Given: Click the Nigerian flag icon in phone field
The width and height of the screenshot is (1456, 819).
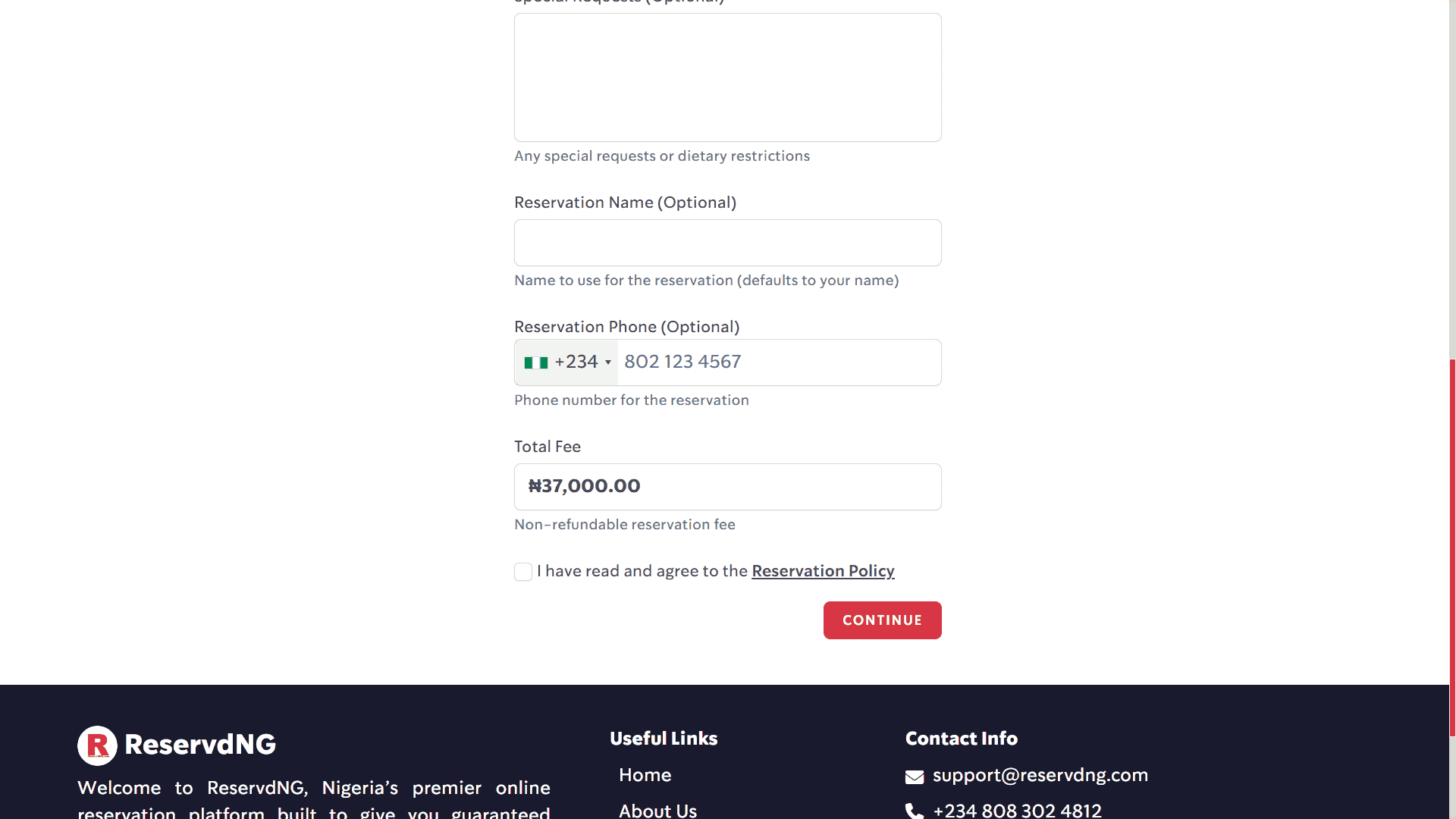Looking at the screenshot, I should pyautogui.click(x=535, y=362).
